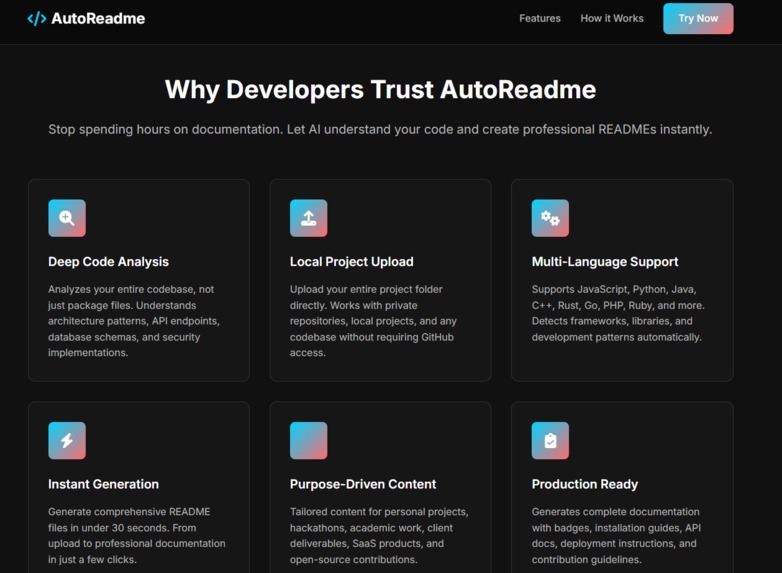
Task: Click the Try Now button
Action: point(698,18)
